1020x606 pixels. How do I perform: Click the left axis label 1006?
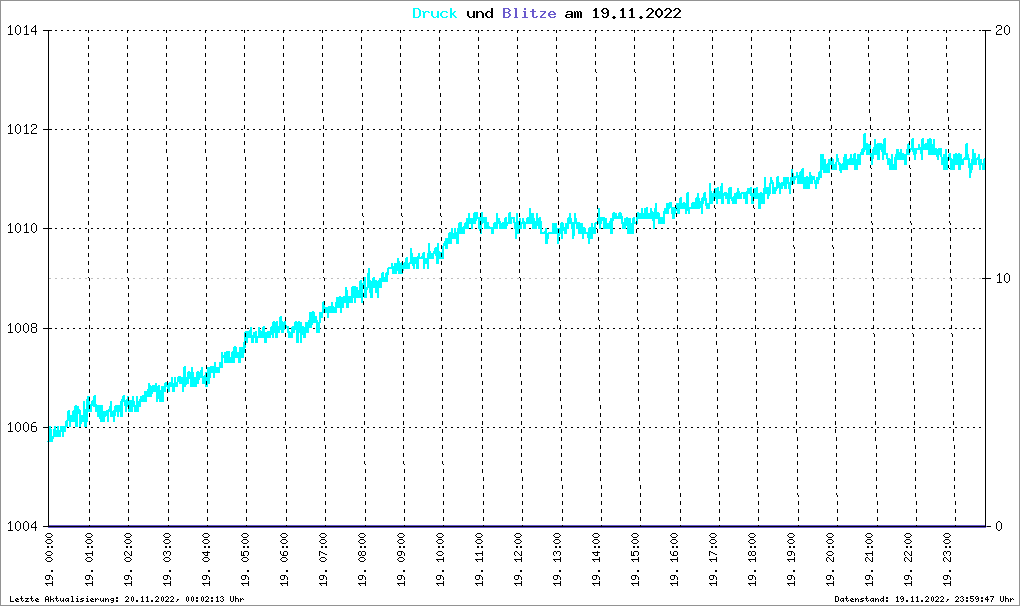click(22, 427)
